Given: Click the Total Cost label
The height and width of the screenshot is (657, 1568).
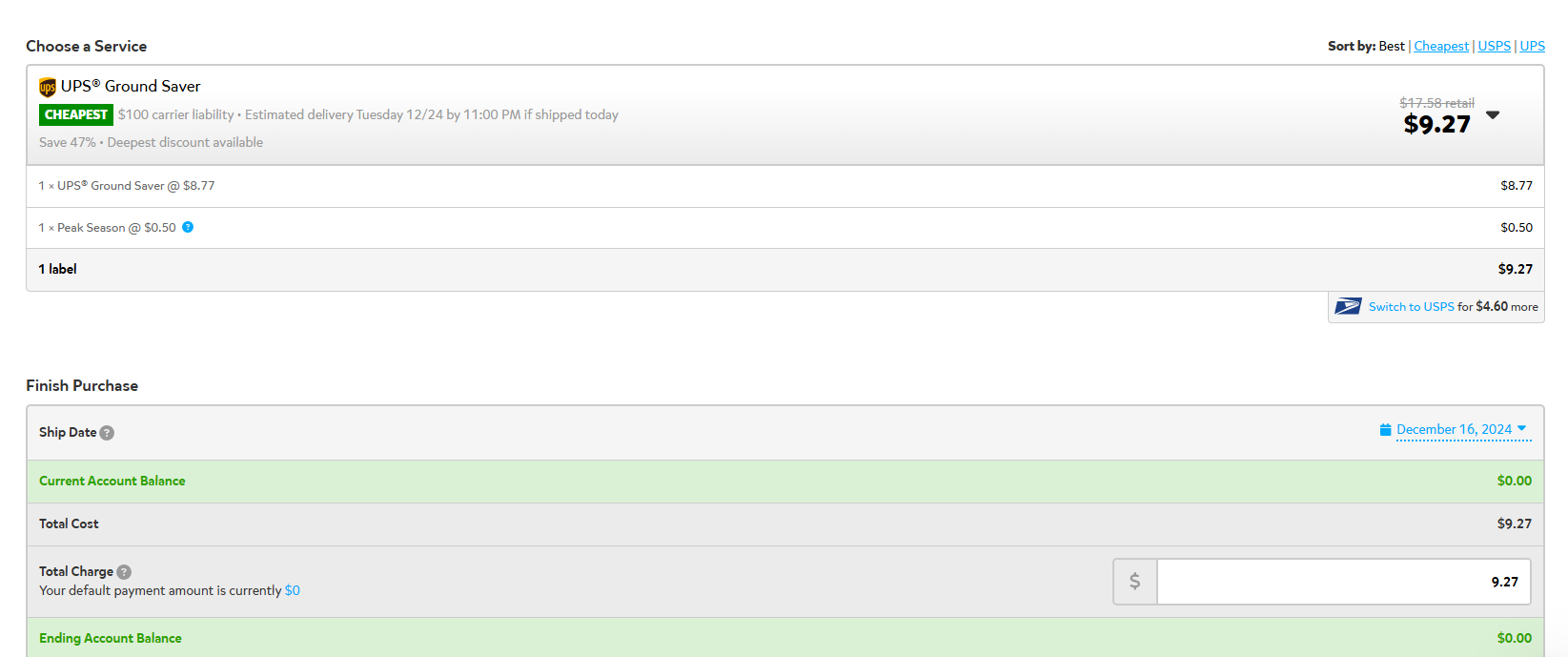Looking at the screenshot, I should pos(69,524).
